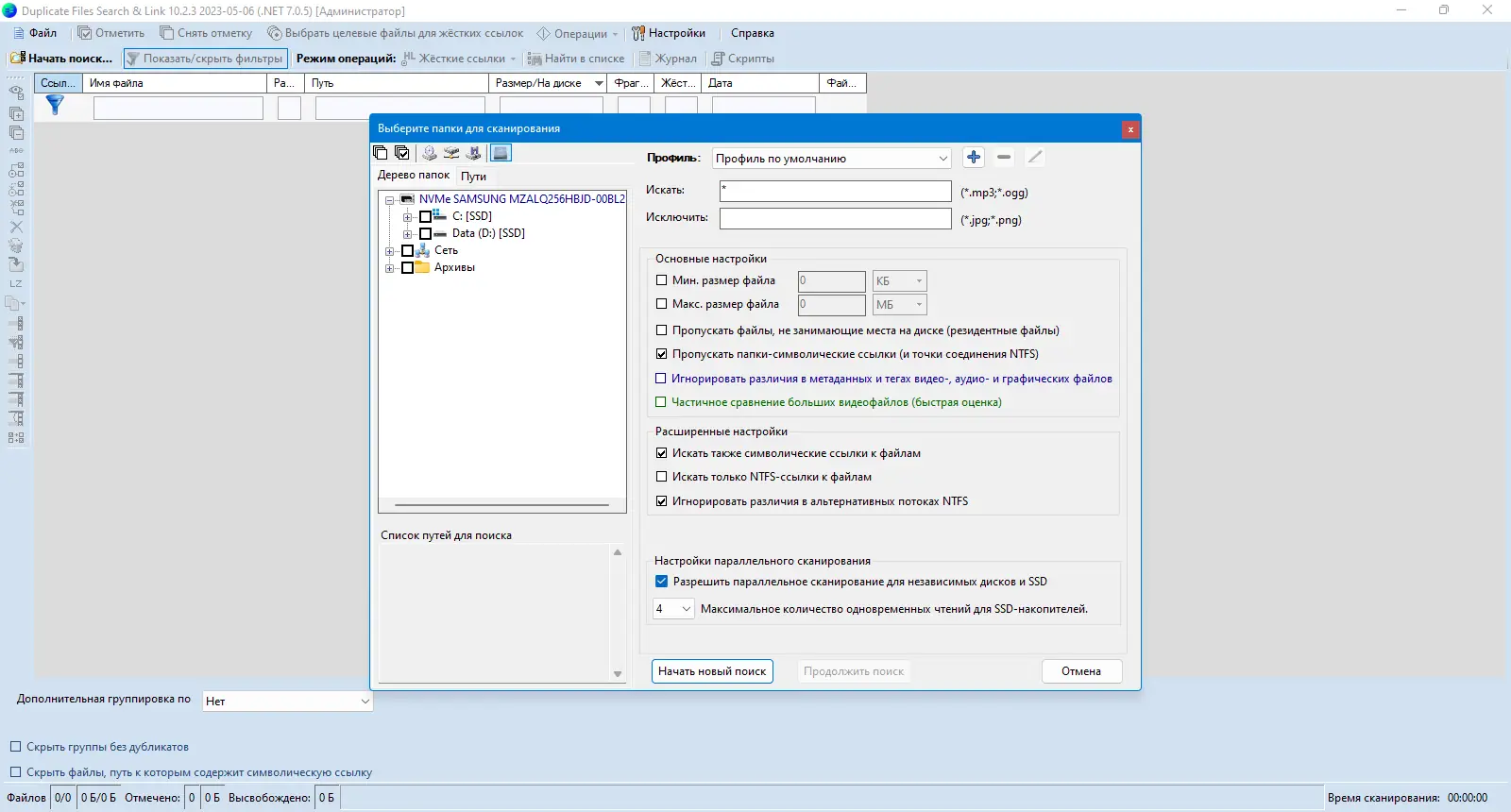Viewport: 1511px width, 812px height.
Task: Toggle Разрешить параллельное сканирование checkbox
Action: (661, 582)
